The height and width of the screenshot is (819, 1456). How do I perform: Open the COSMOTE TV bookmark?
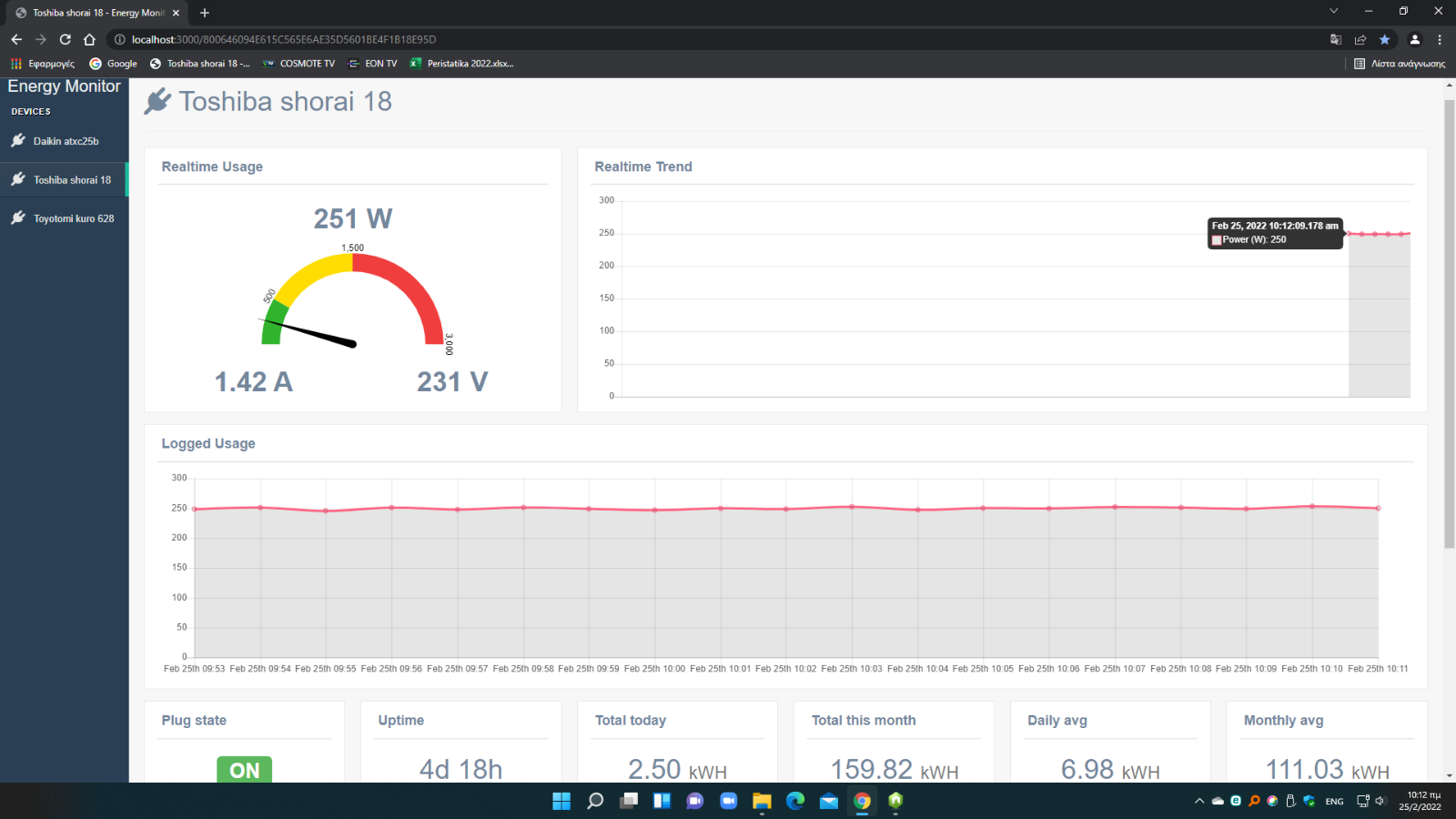[x=298, y=64]
